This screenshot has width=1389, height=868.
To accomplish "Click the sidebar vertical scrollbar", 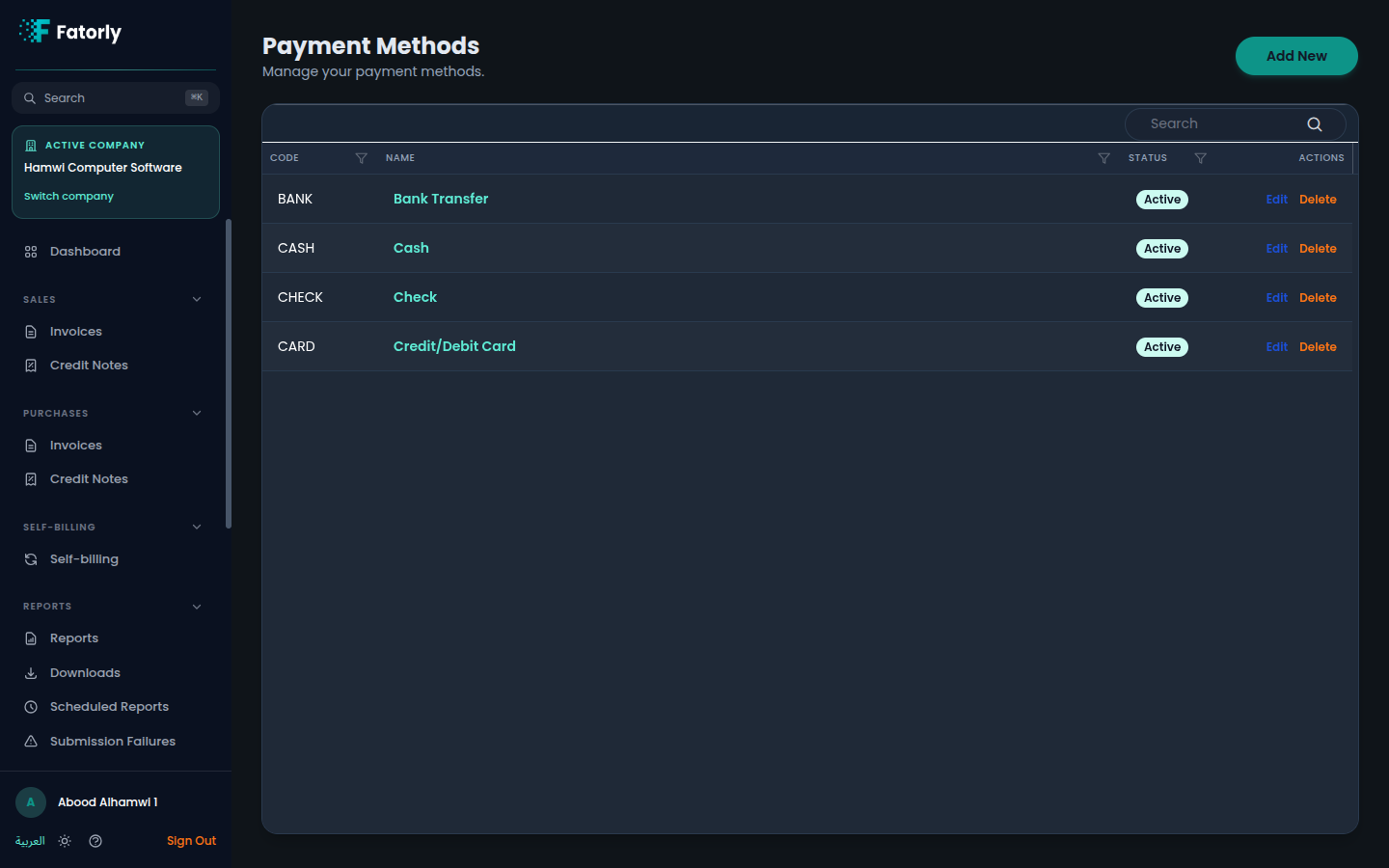I will click(229, 374).
